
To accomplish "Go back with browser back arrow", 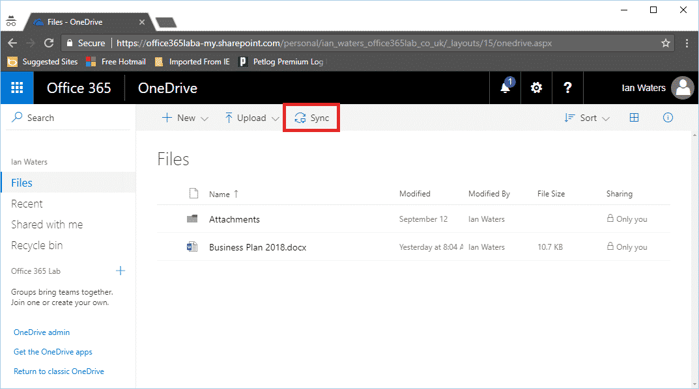I will tap(12, 43).
